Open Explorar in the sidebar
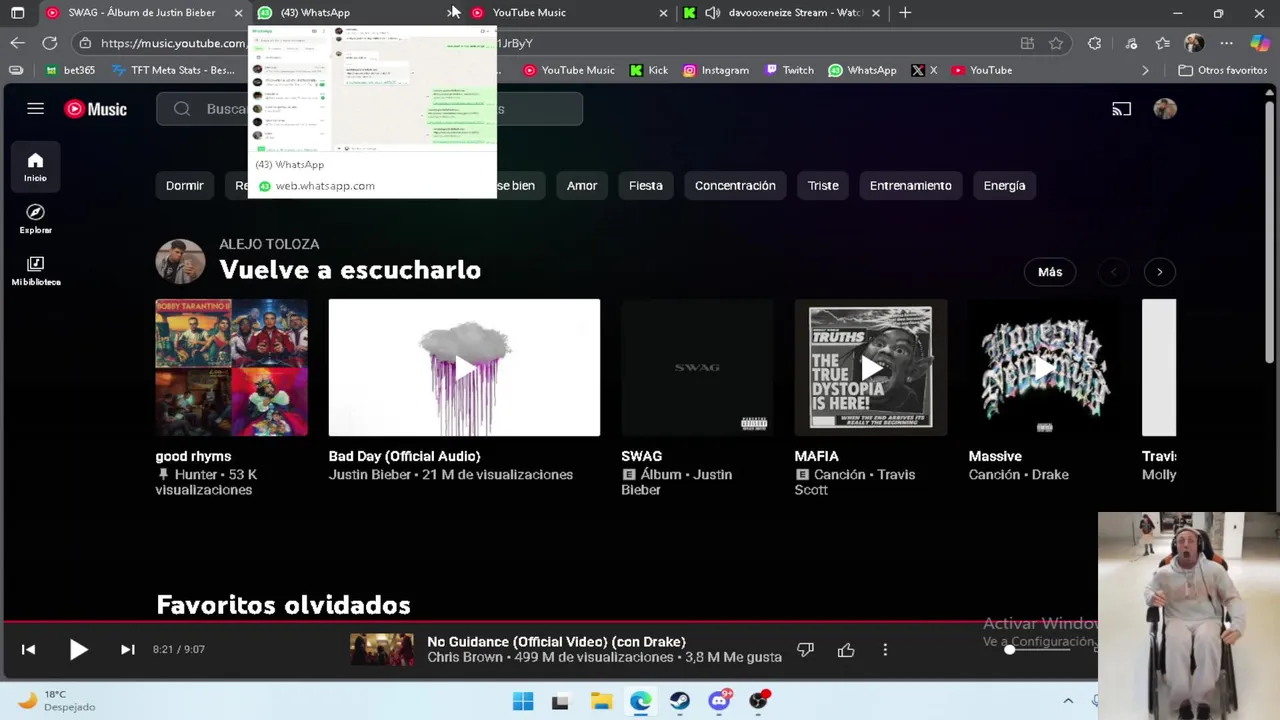Screen dimensions: 1280x720 tap(35, 219)
